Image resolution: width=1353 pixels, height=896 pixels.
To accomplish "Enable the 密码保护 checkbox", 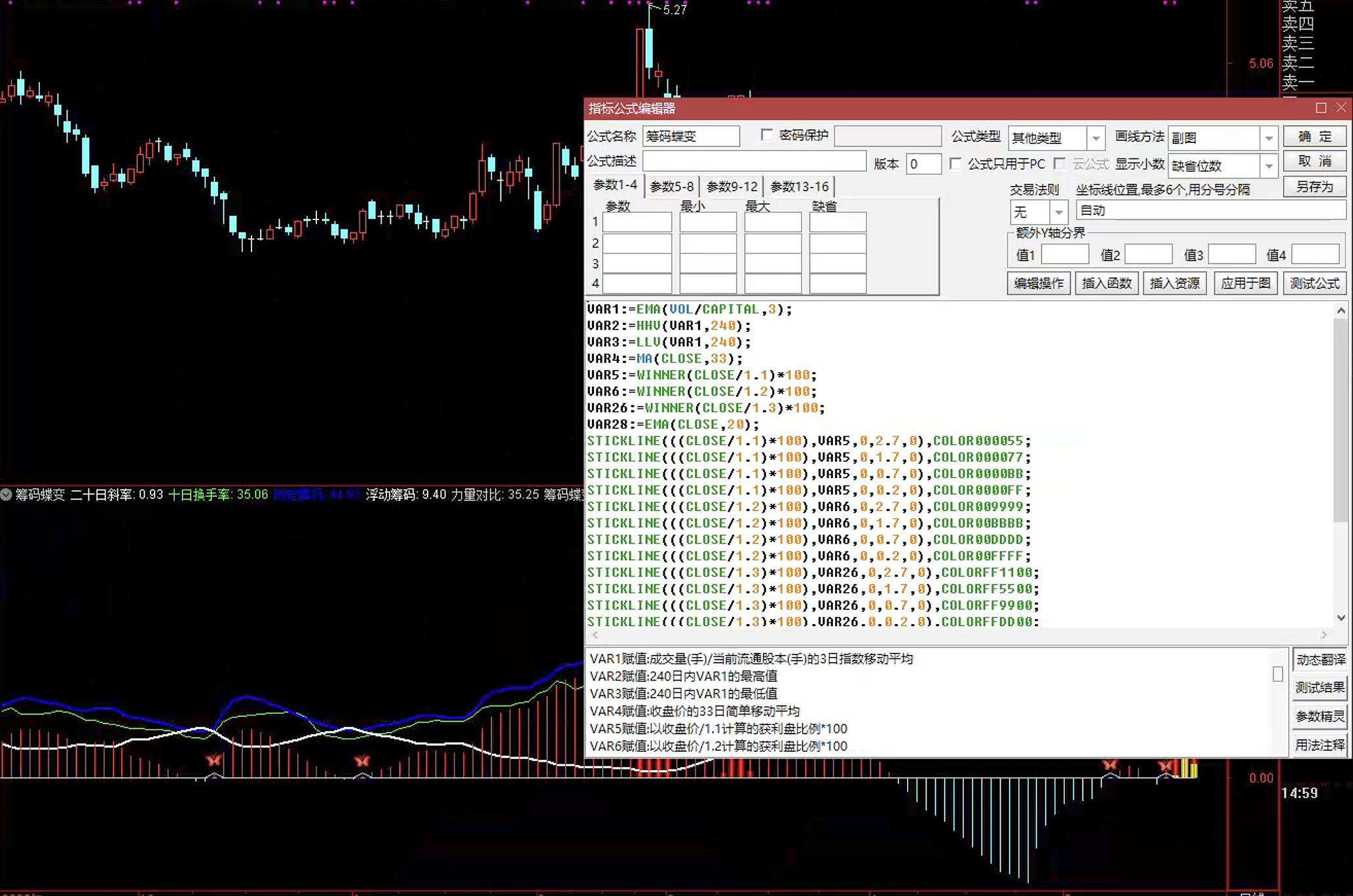I will pos(767,135).
